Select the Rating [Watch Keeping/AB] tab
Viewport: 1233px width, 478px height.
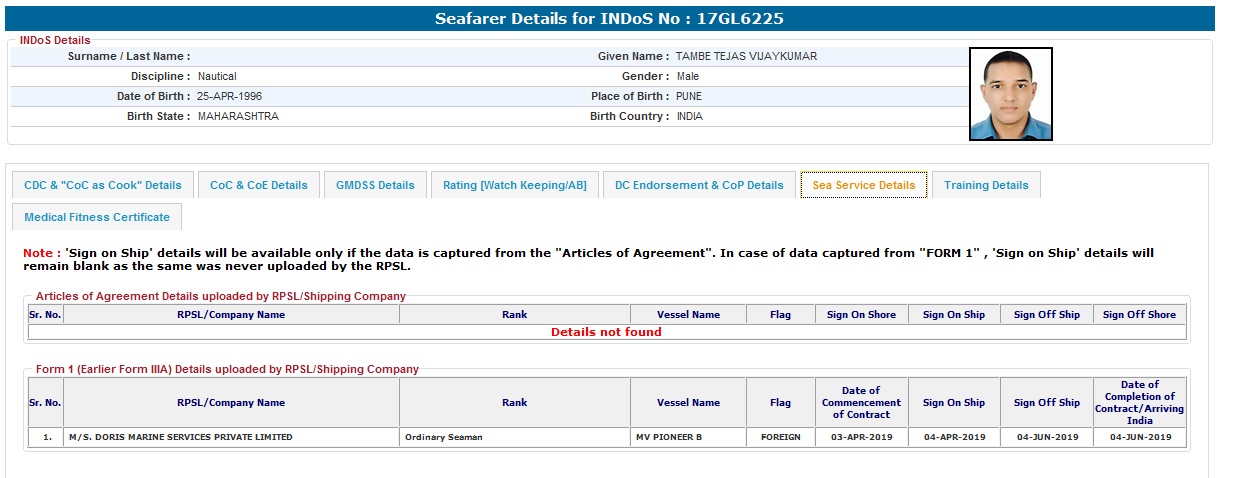pyautogui.click(x=515, y=185)
